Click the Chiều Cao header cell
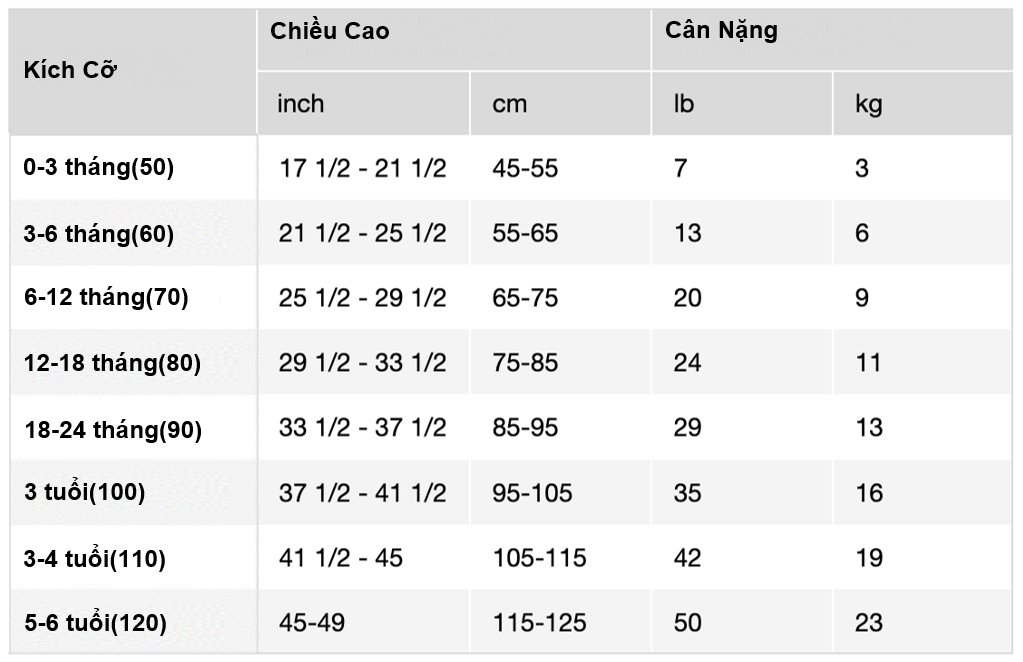 pos(330,31)
